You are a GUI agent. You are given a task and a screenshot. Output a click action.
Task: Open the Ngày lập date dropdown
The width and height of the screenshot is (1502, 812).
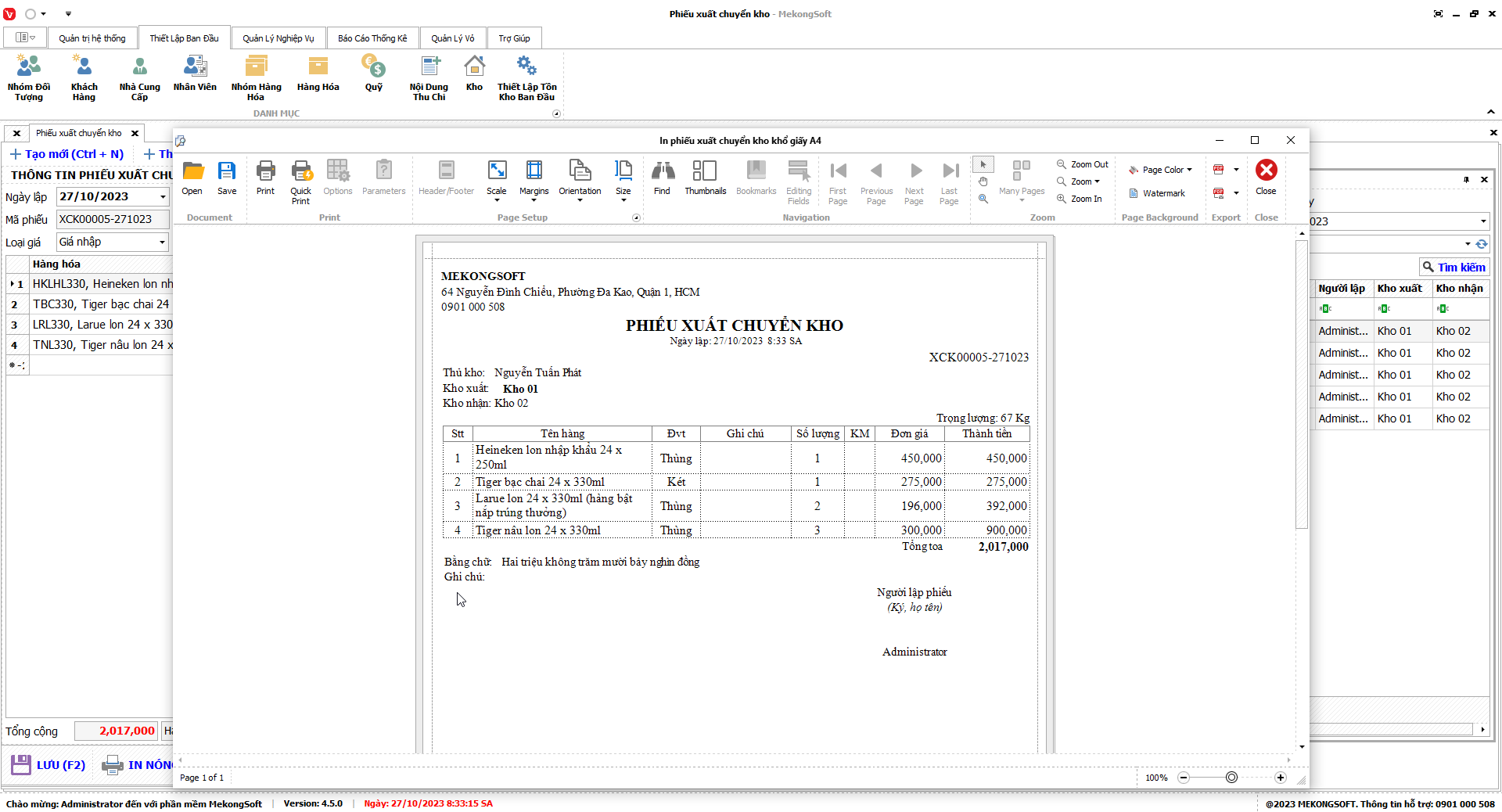(163, 197)
